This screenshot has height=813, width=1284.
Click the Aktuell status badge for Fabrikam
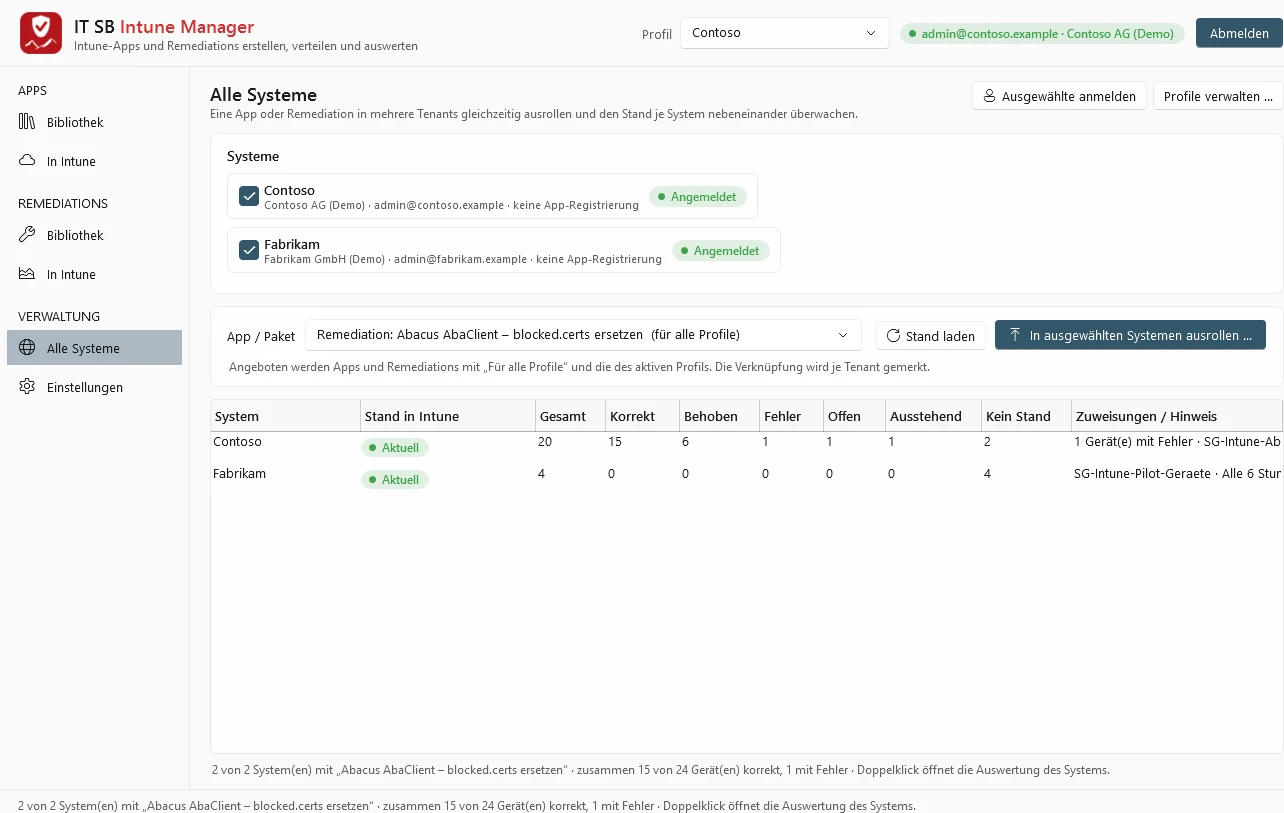395,480
